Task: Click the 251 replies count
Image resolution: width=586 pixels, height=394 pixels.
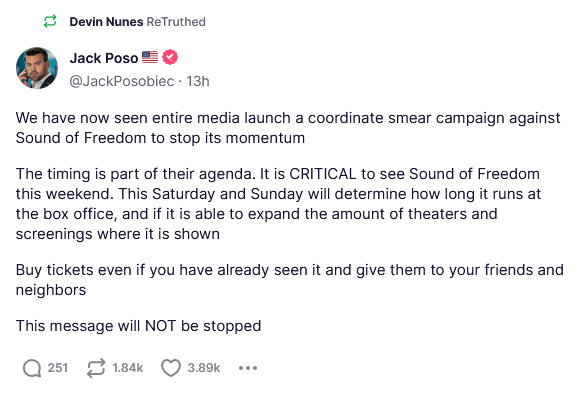Action: click(58, 368)
